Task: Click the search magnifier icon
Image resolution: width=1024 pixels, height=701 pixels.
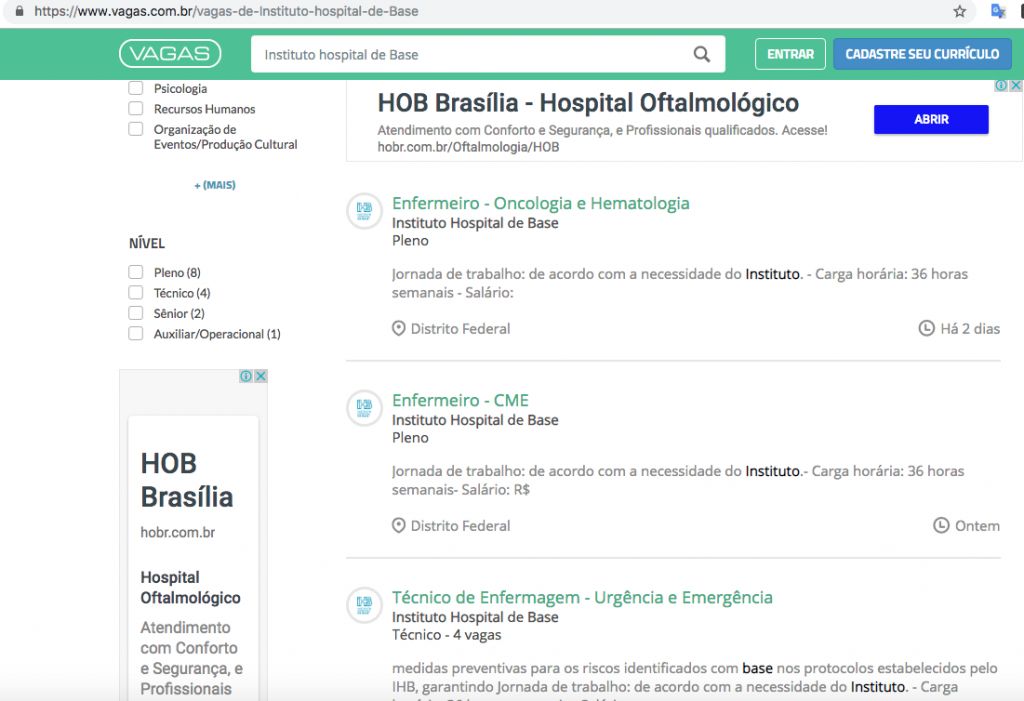Action: pyautogui.click(x=702, y=55)
